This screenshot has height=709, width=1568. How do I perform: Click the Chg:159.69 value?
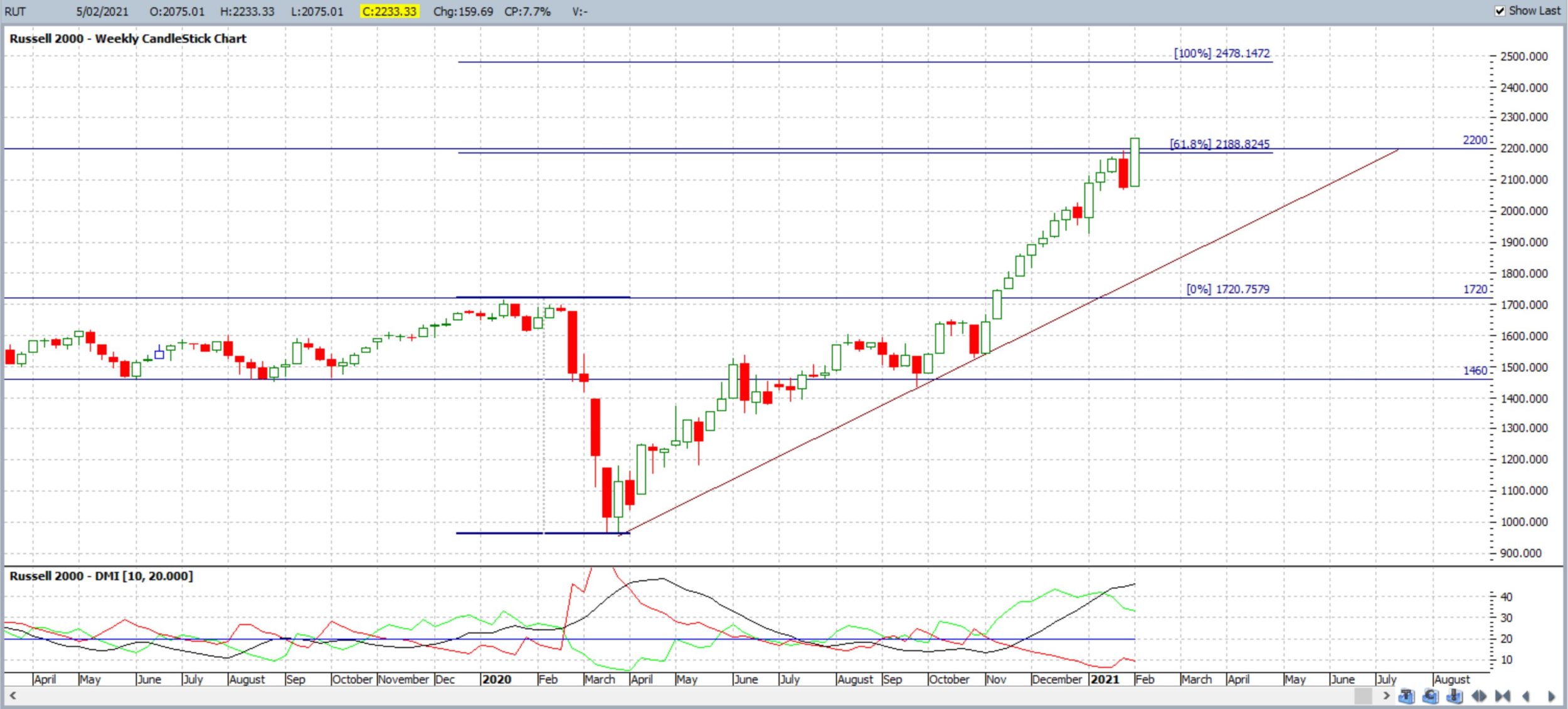coord(463,11)
